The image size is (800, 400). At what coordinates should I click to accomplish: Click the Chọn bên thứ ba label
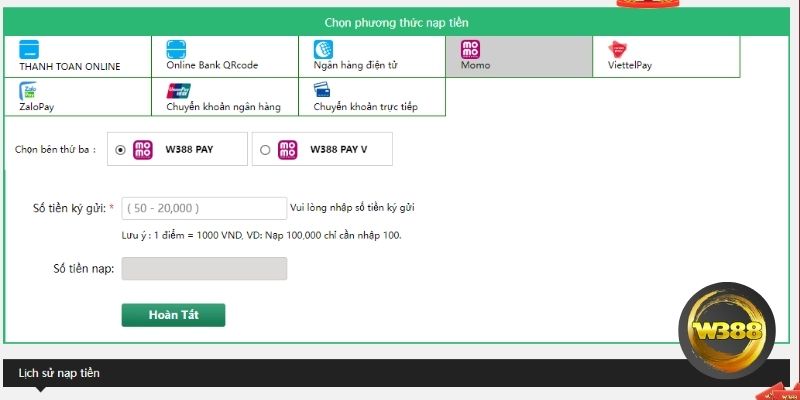[55, 150]
